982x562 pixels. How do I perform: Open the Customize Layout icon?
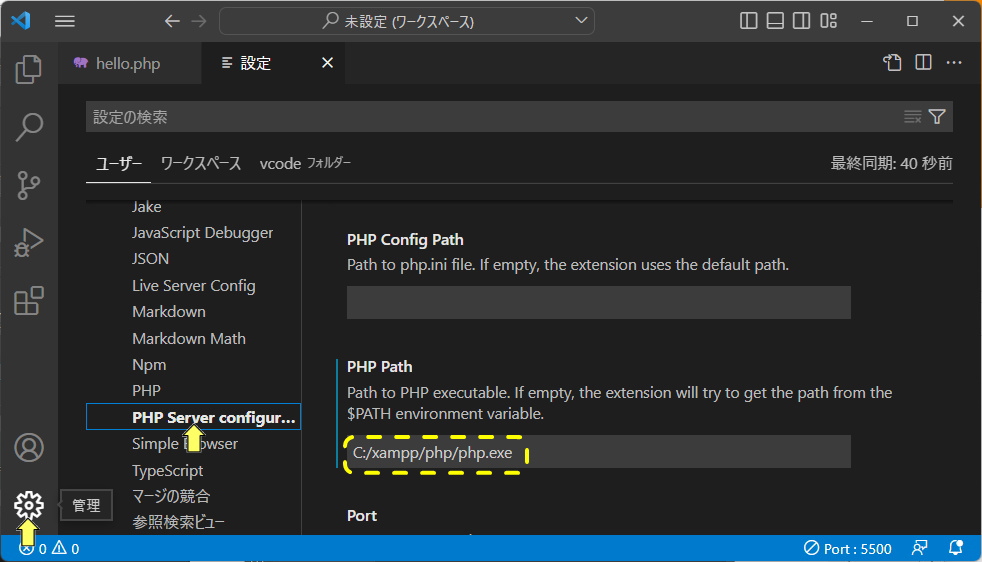828,21
